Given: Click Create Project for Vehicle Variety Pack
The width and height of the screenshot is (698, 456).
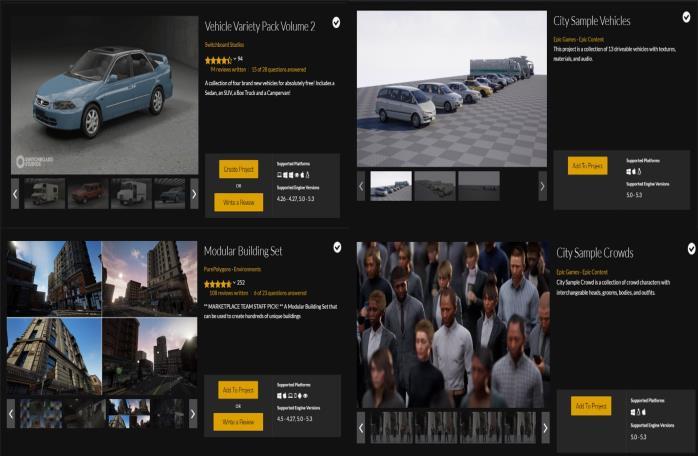Looking at the screenshot, I should tap(239, 169).
